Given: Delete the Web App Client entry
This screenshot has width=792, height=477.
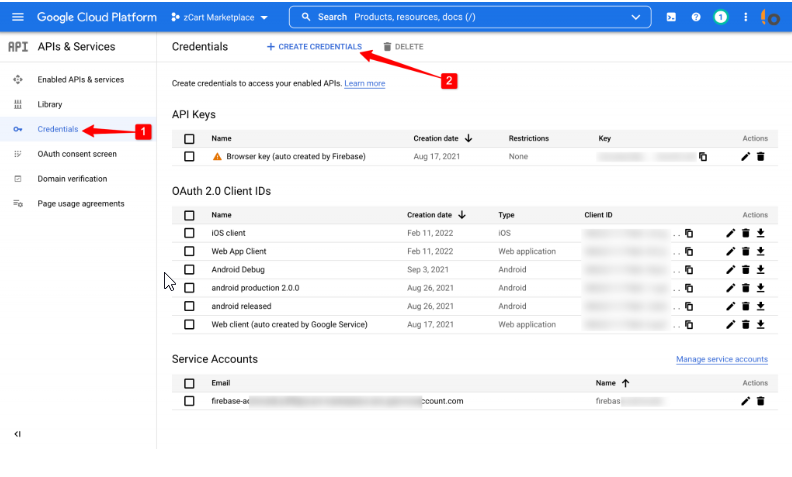Looking at the screenshot, I should [x=745, y=252].
